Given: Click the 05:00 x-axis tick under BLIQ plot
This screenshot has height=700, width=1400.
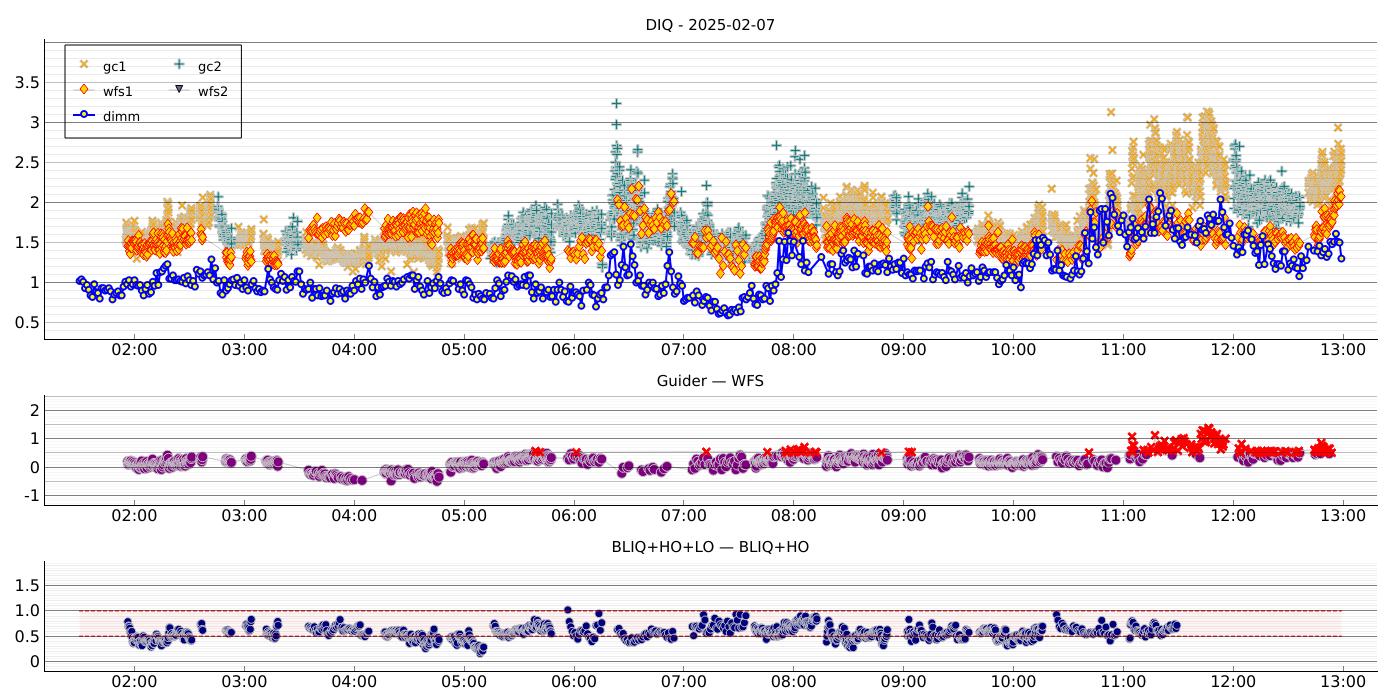Looking at the screenshot, I should [x=464, y=681].
